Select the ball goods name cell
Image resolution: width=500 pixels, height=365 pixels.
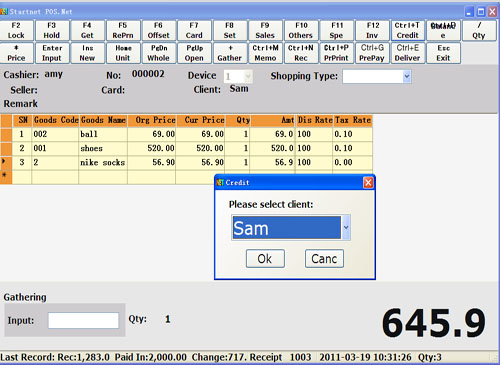pyautogui.click(x=103, y=134)
